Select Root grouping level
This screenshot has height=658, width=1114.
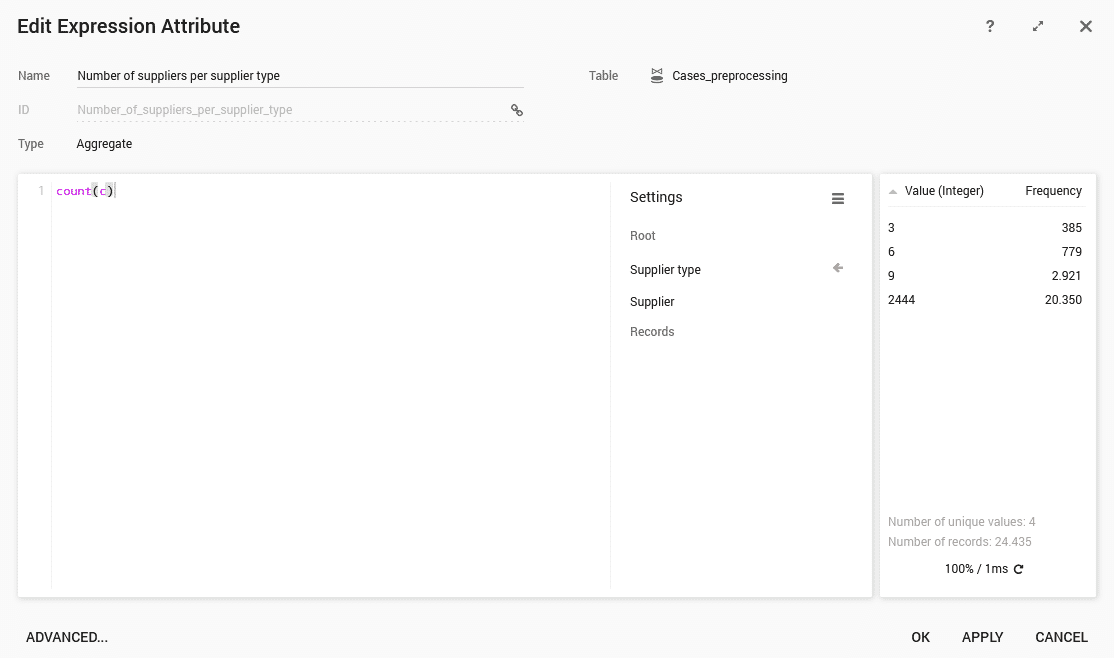click(x=643, y=236)
